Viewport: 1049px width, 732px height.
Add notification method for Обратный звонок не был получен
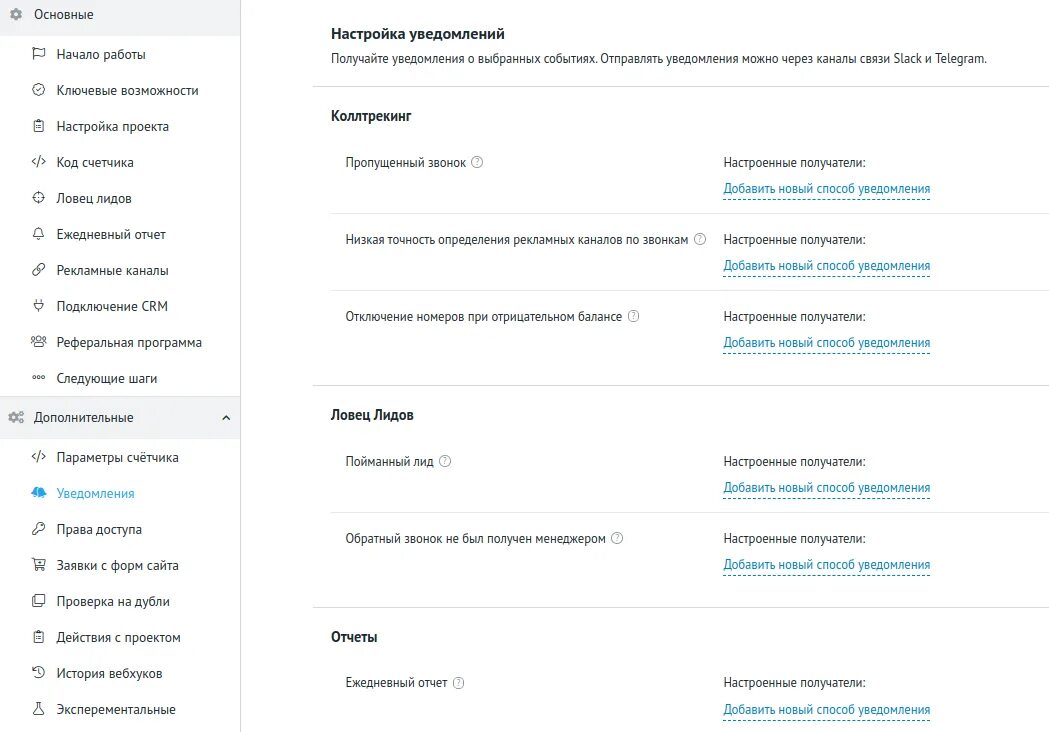point(826,565)
